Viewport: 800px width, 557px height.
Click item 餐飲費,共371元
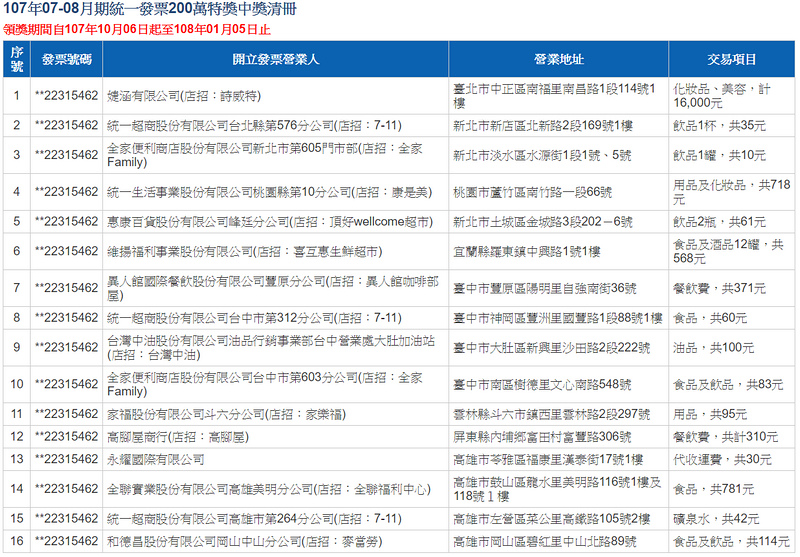coord(732,288)
